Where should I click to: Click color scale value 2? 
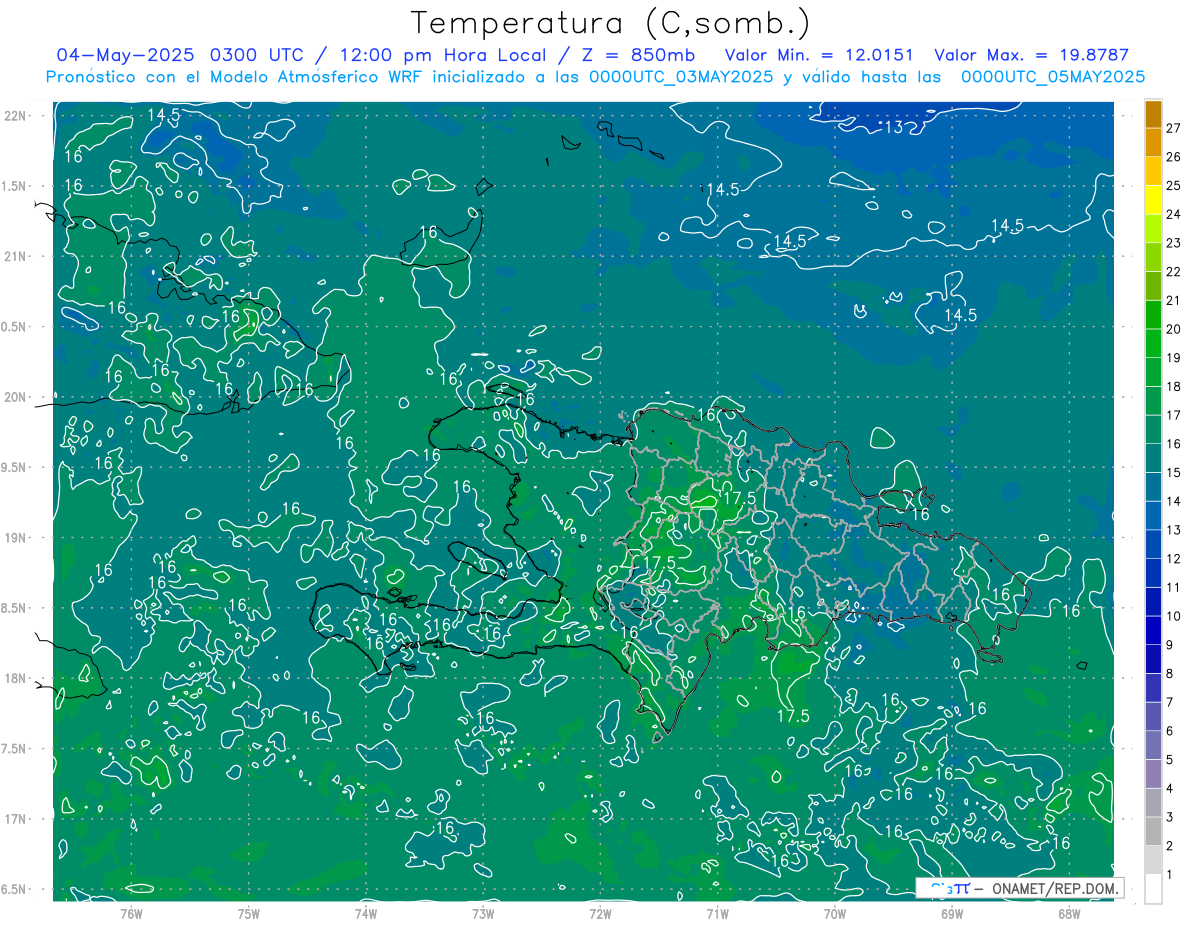point(1170,845)
